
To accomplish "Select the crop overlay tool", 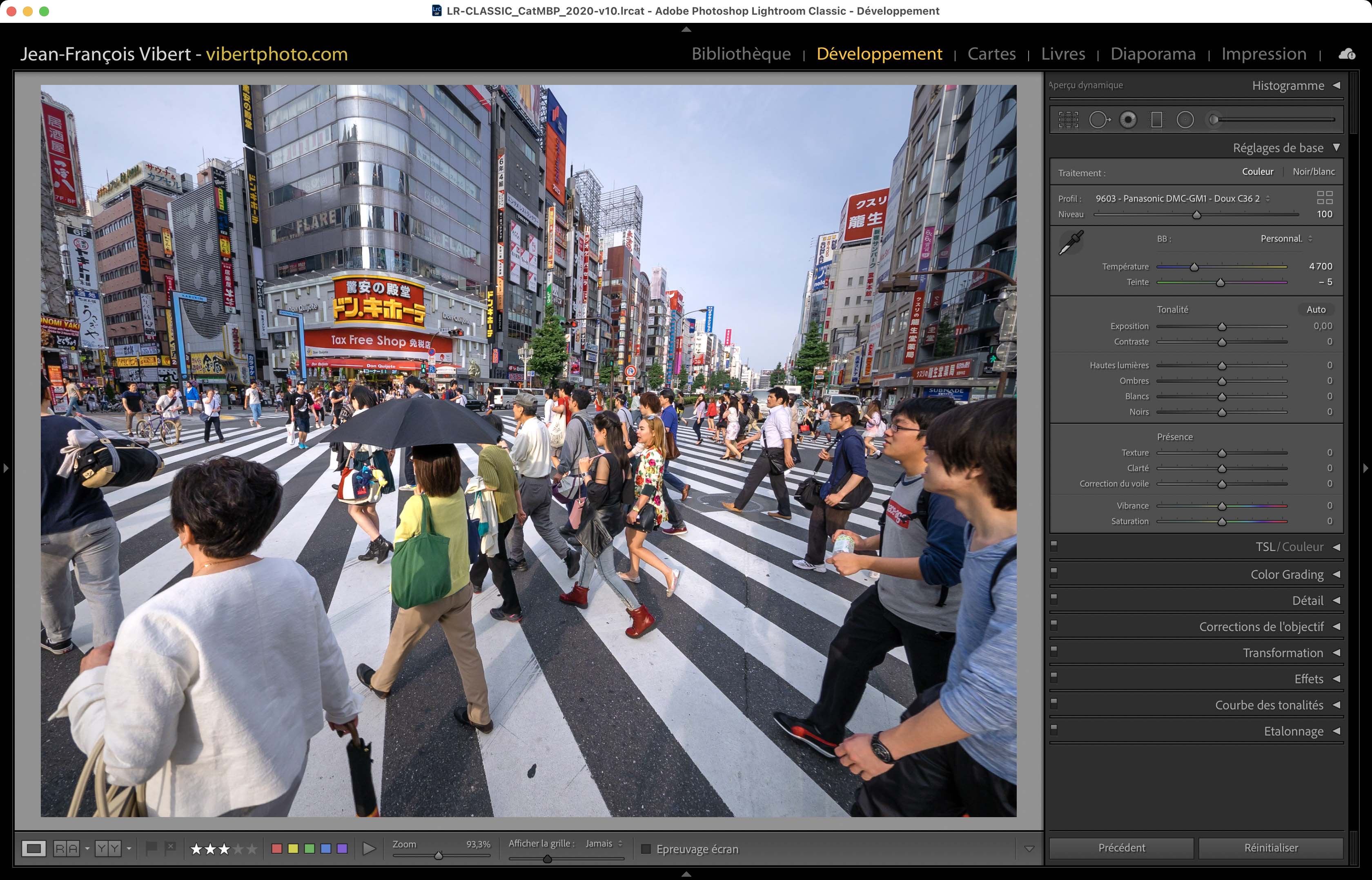I will click(x=1068, y=120).
